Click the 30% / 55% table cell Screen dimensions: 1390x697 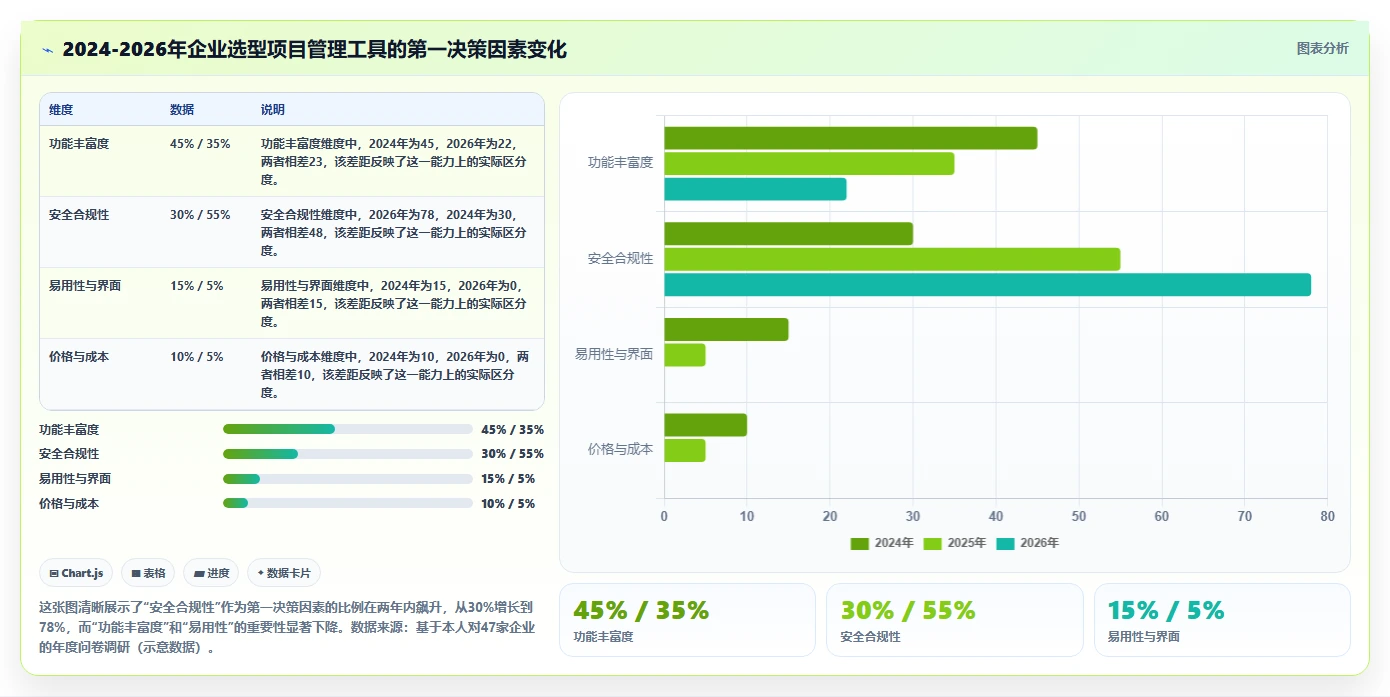pos(200,215)
